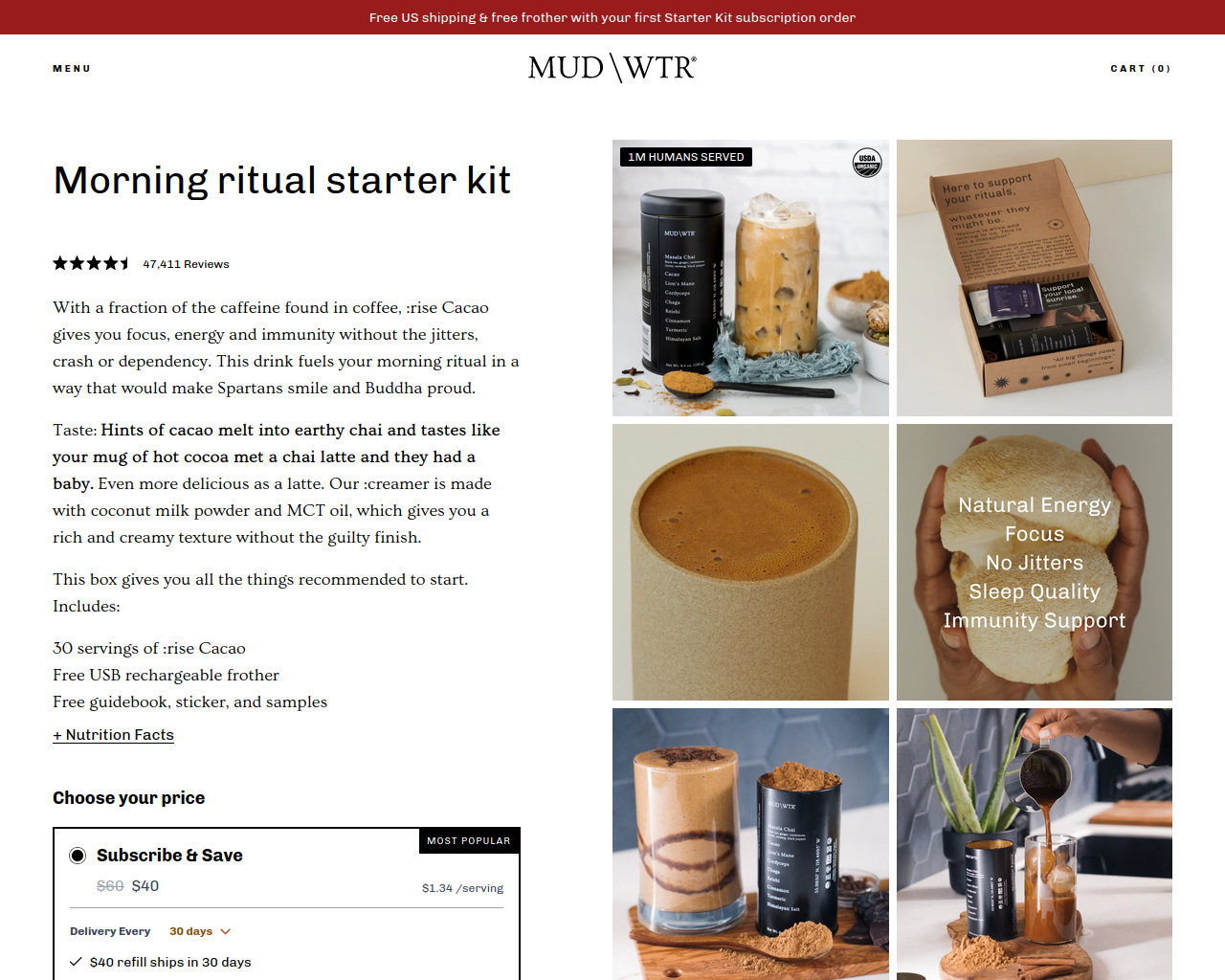Open the 47,411 Reviews link
This screenshot has width=1225, height=980.
pos(186,264)
